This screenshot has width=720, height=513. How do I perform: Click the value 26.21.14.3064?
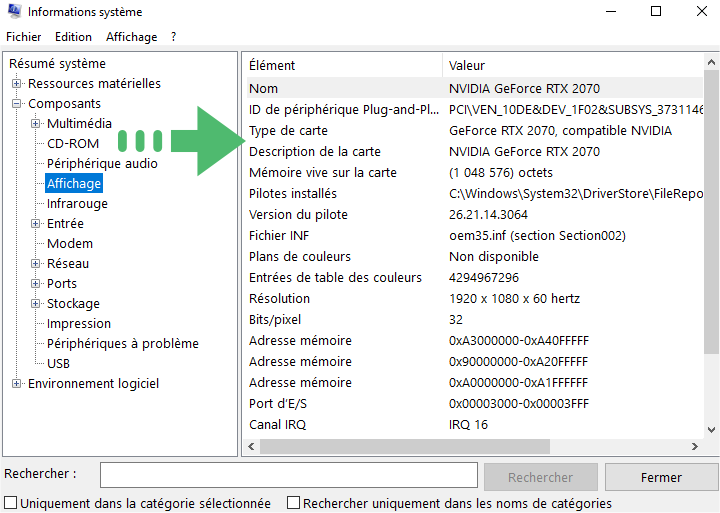coord(488,215)
